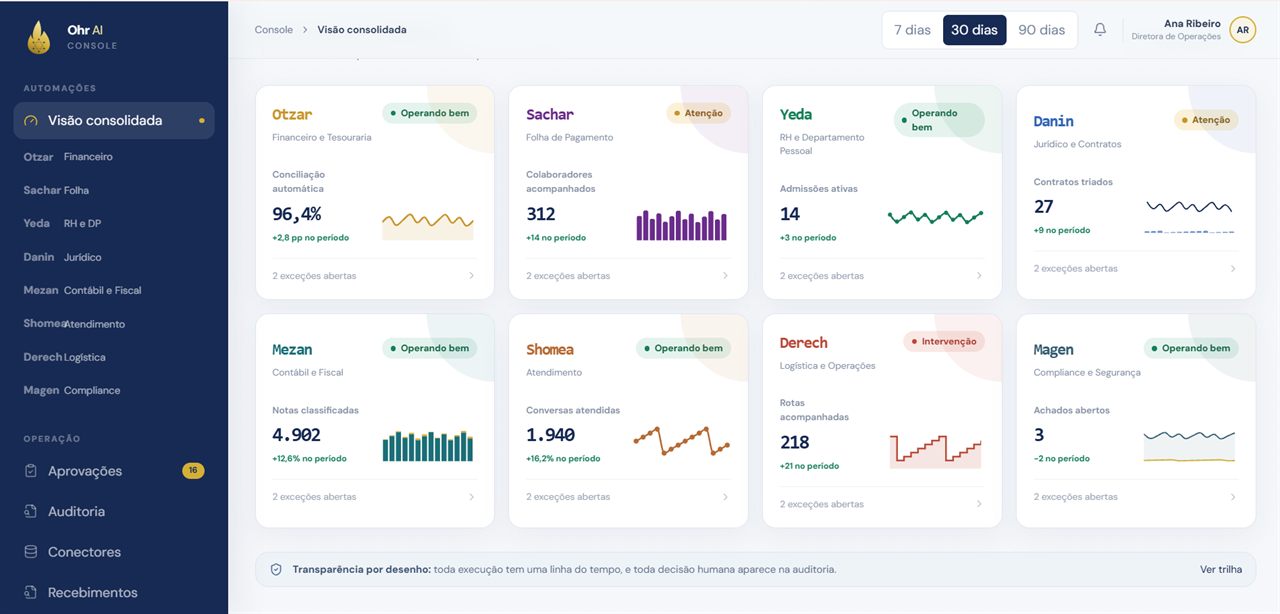The width and height of the screenshot is (1280, 614).
Task: Select the 7 dias period
Action: [x=912, y=30]
